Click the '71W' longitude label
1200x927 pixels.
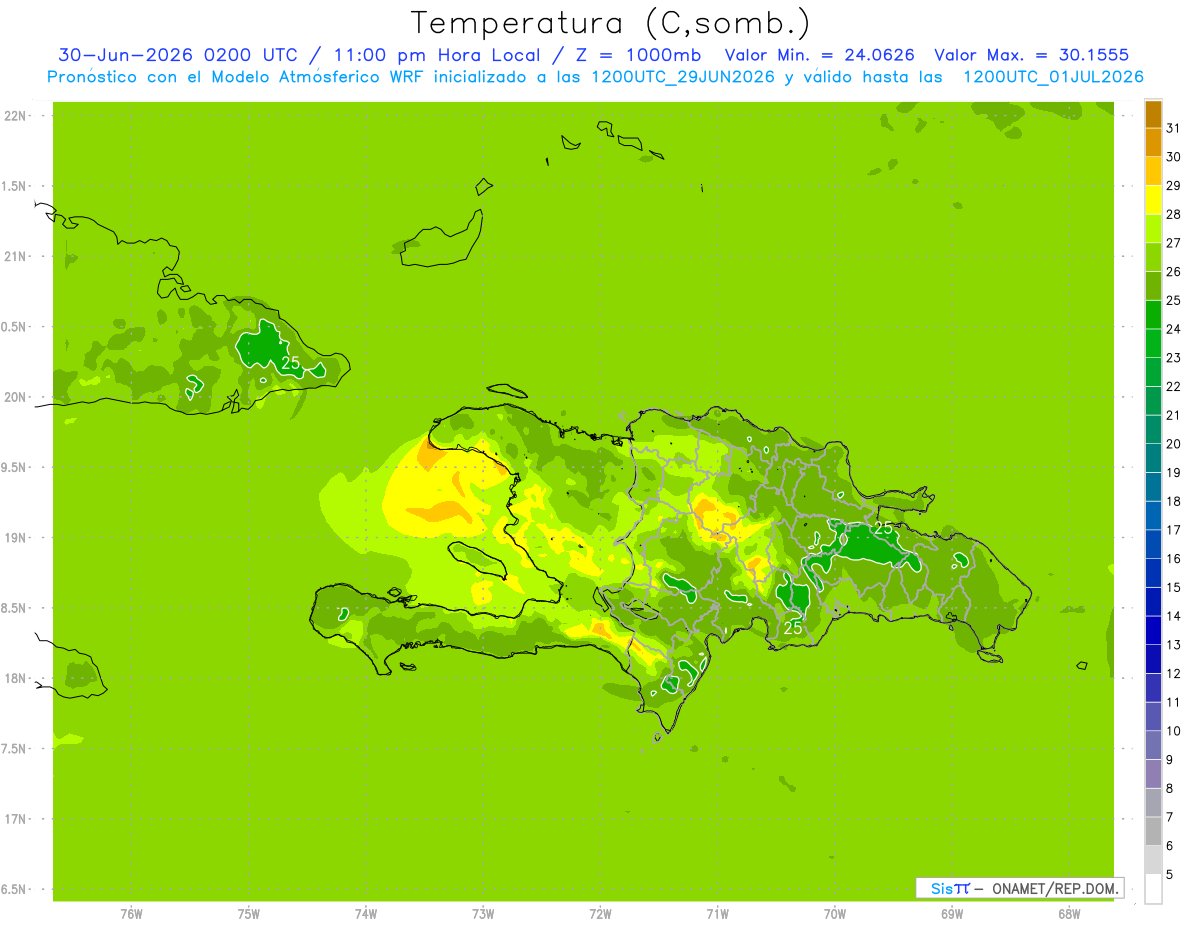click(717, 913)
